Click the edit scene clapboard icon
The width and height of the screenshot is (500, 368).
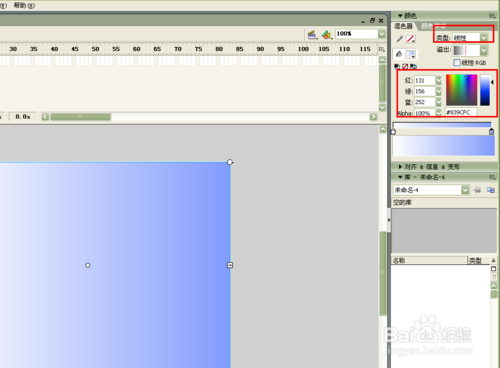[x=312, y=34]
